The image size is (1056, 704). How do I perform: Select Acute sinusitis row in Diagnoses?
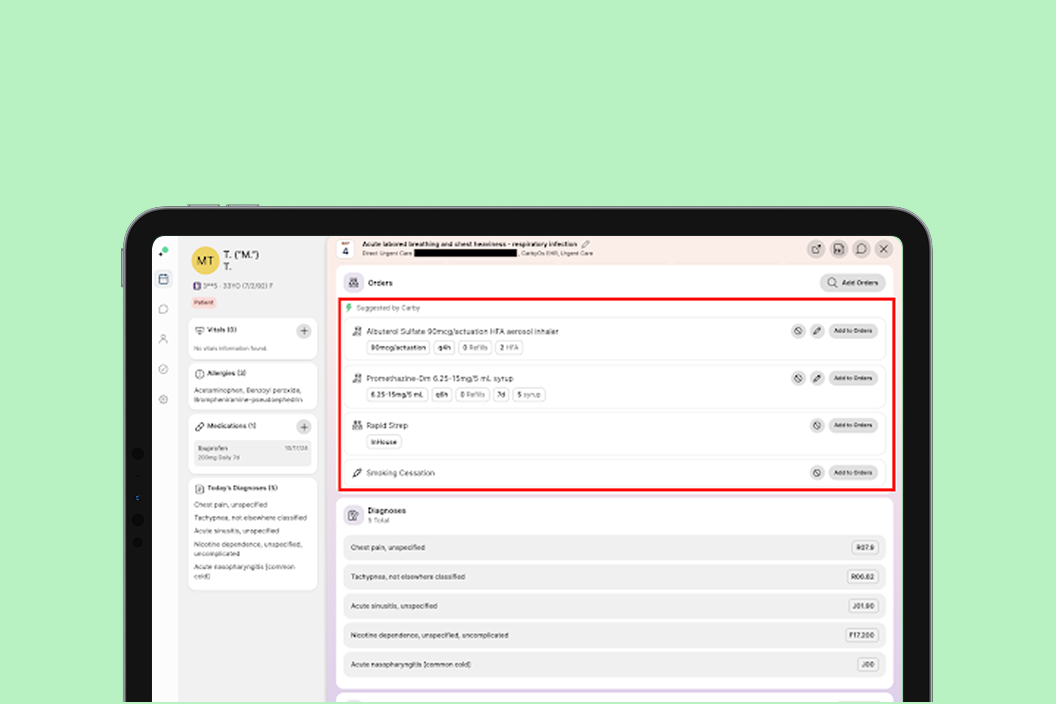click(614, 606)
